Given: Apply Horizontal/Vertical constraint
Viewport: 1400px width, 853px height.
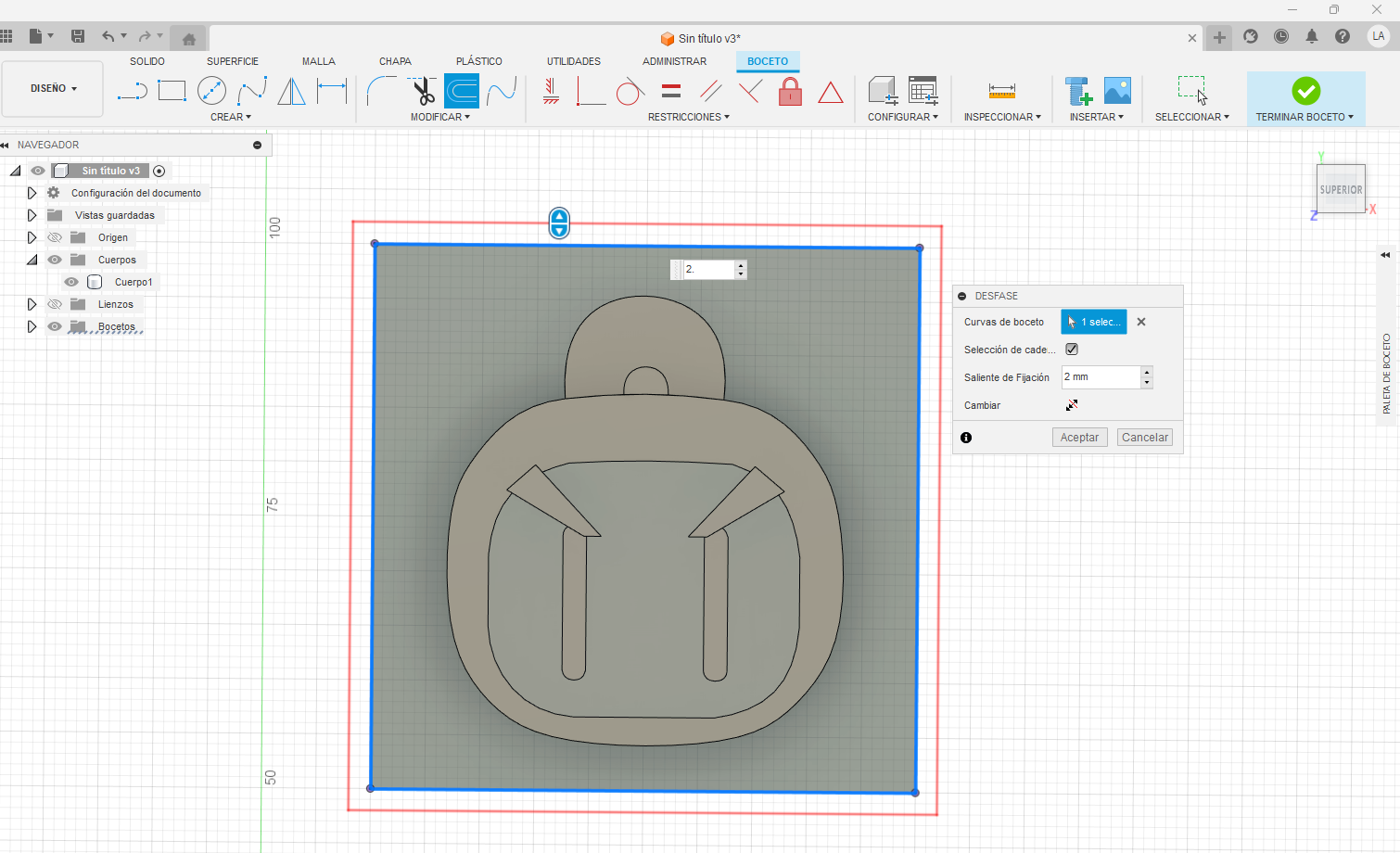Looking at the screenshot, I should point(551,91).
